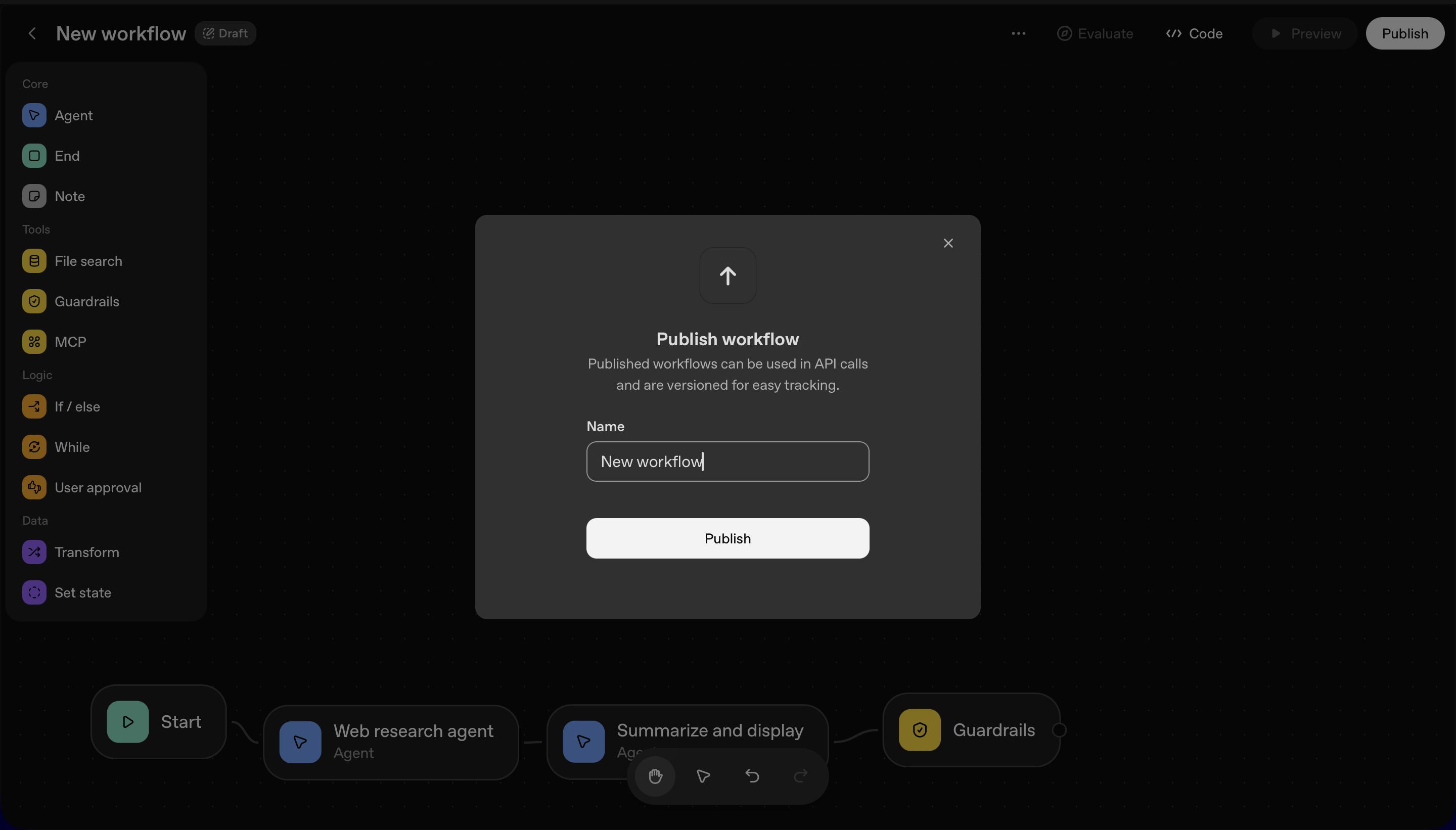Click the User approval icon

pyautogui.click(x=34, y=487)
